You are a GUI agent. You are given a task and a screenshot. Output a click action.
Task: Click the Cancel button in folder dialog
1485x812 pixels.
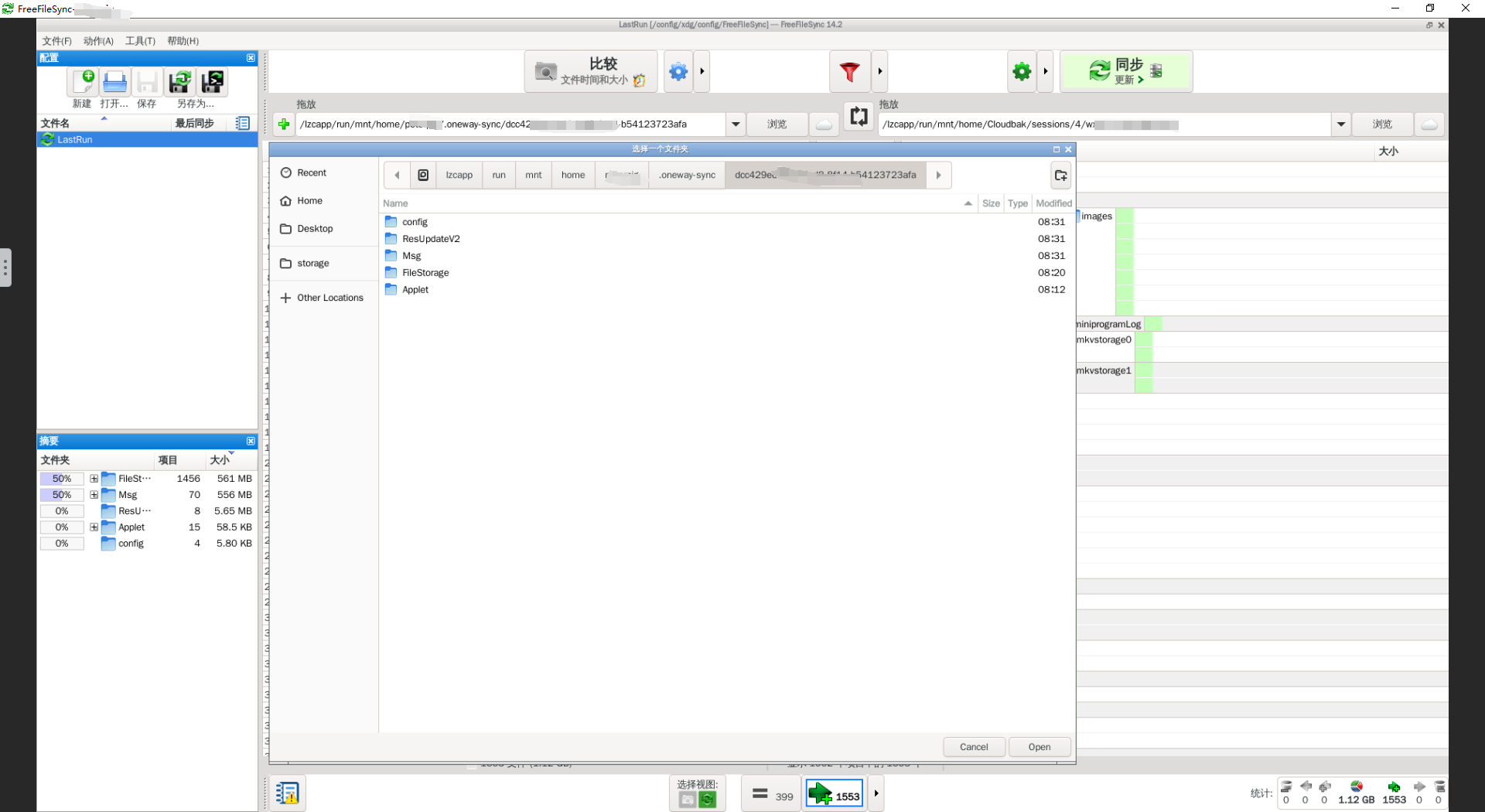(x=974, y=747)
